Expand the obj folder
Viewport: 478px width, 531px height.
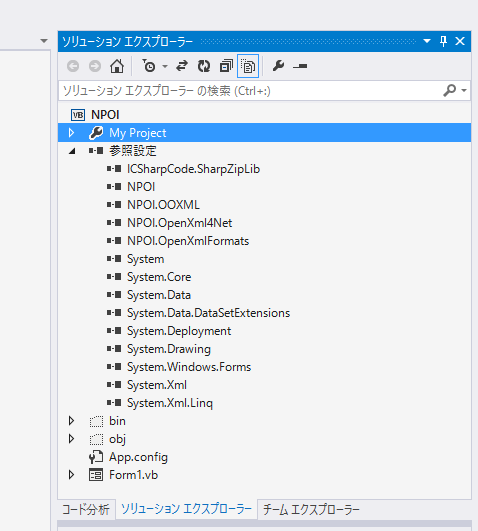tap(71, 439)
